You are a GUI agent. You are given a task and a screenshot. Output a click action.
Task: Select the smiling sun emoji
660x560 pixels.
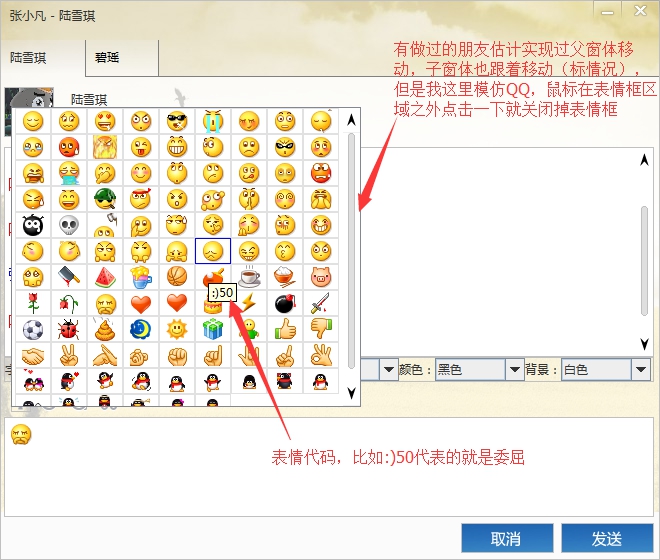tap(177, 330)
